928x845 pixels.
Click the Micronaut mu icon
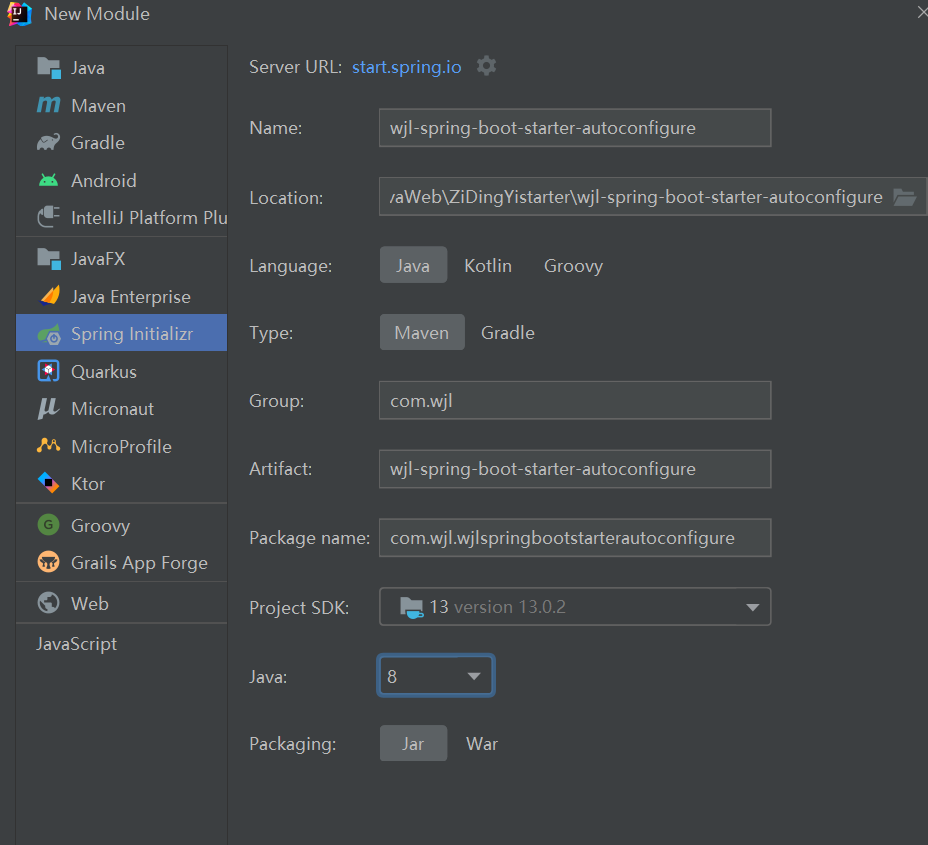tap(48, 408)
